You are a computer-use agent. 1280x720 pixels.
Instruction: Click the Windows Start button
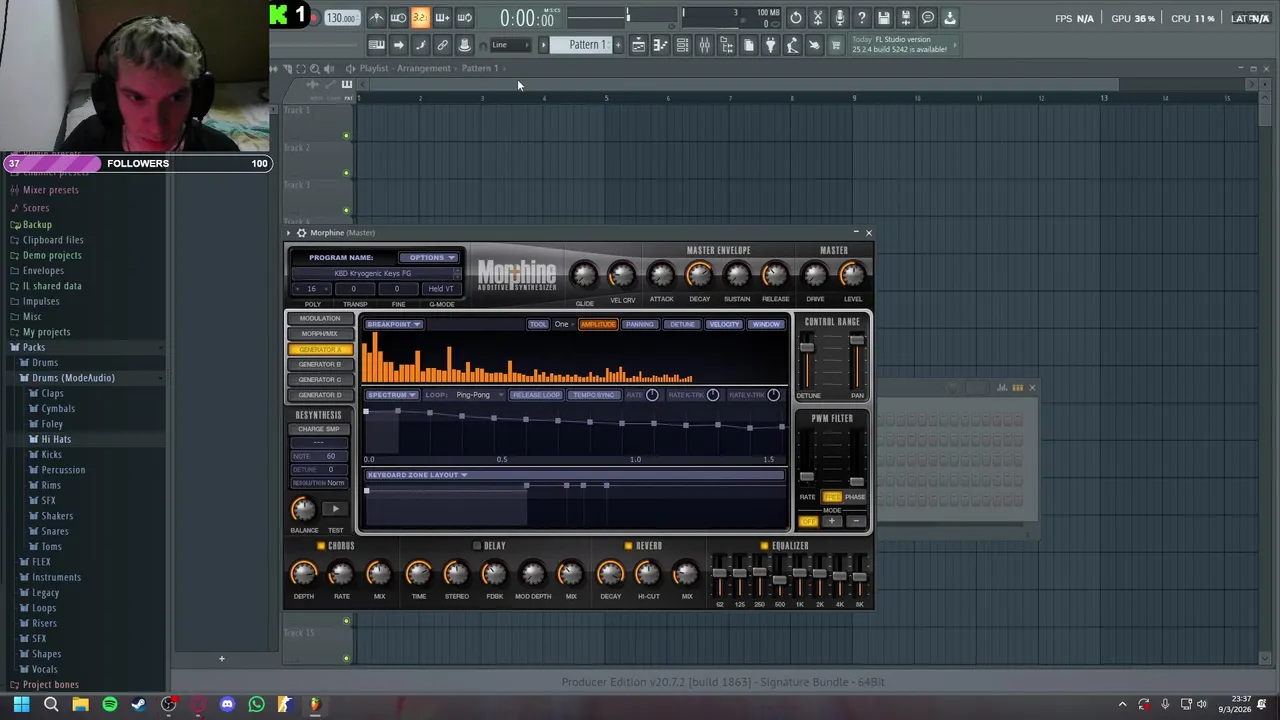coord(21,705)
